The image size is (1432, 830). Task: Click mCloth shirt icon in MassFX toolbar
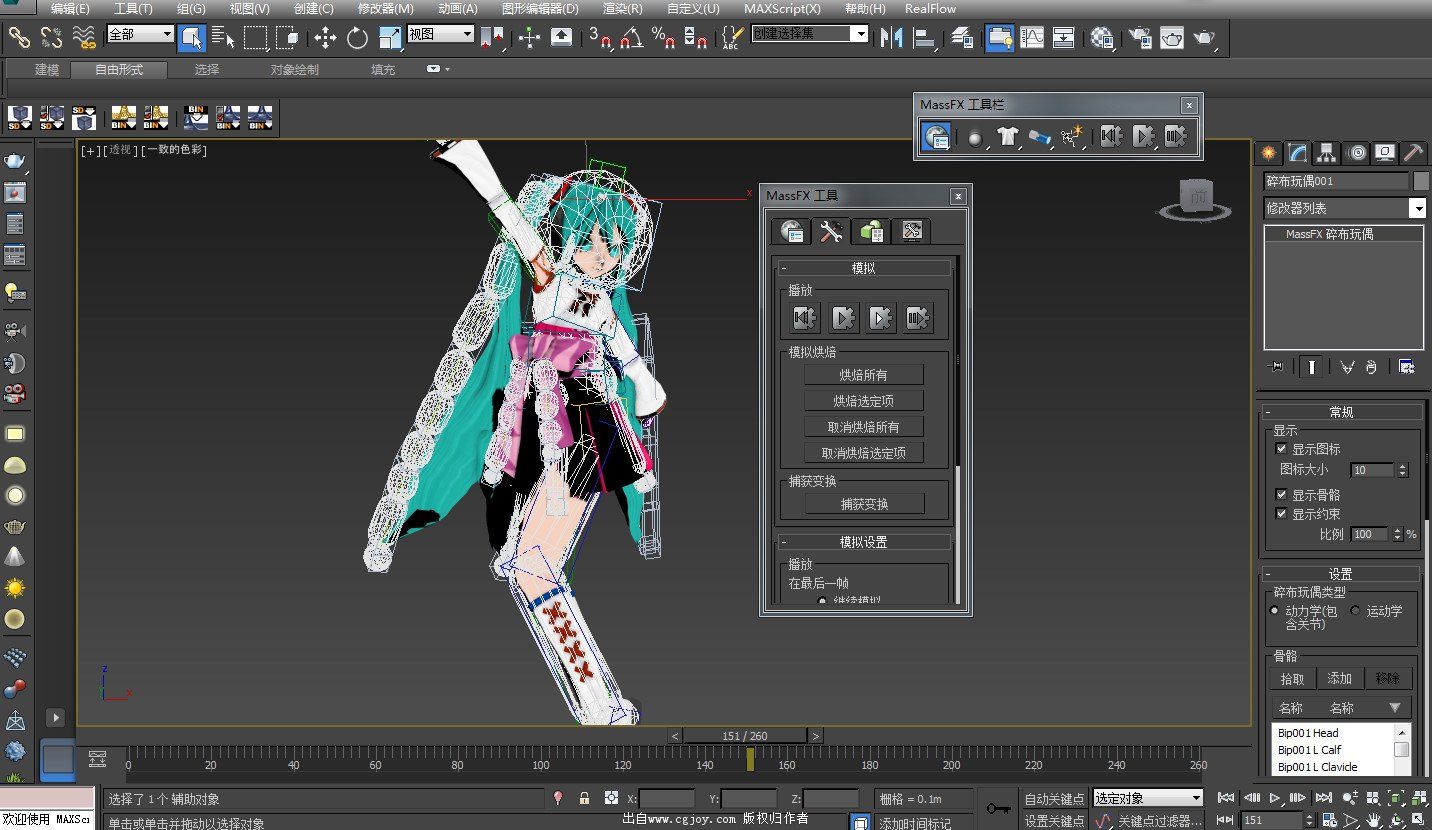(1007, 138)
